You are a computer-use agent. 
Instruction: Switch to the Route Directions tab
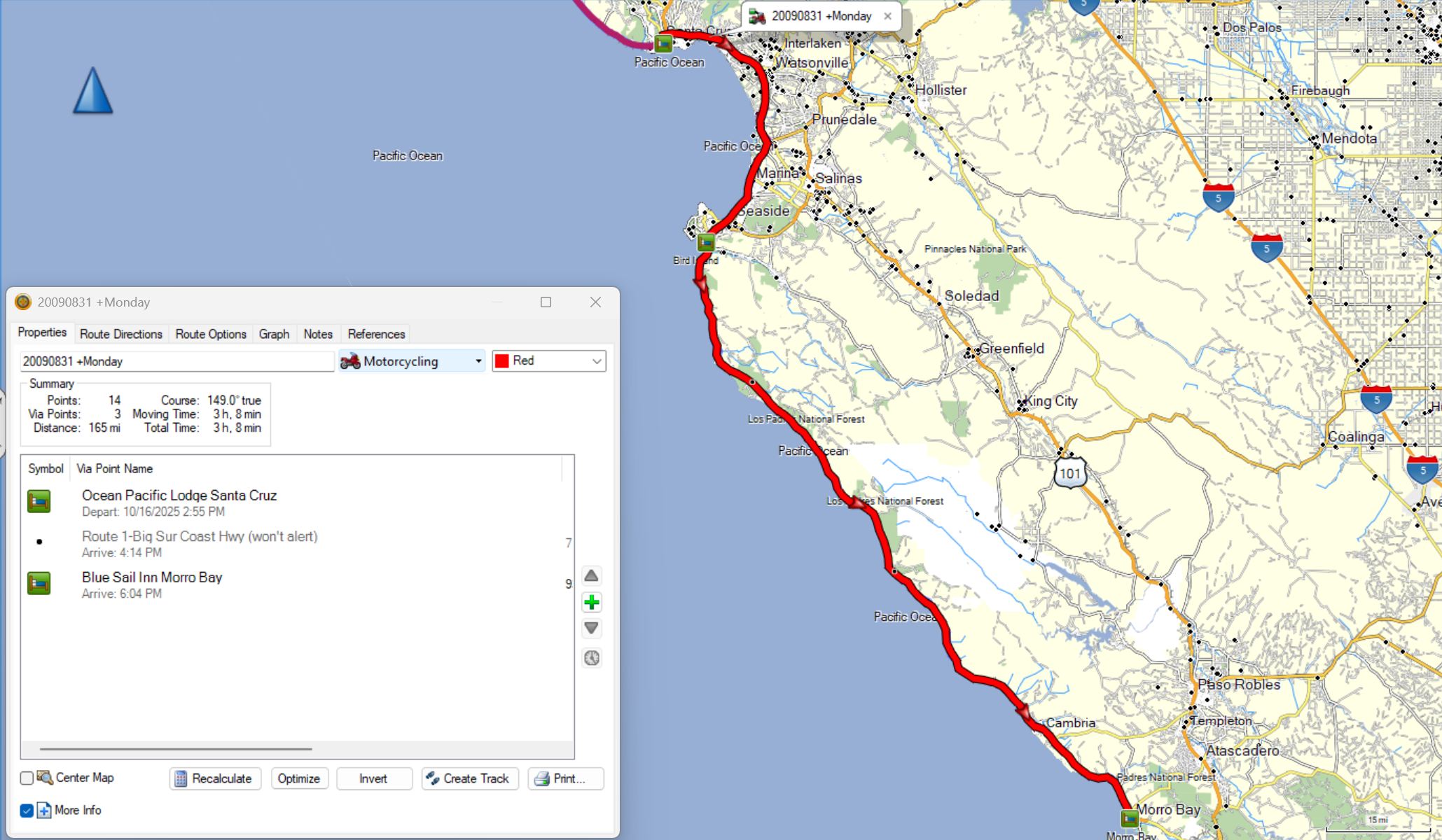coord(120,334)
